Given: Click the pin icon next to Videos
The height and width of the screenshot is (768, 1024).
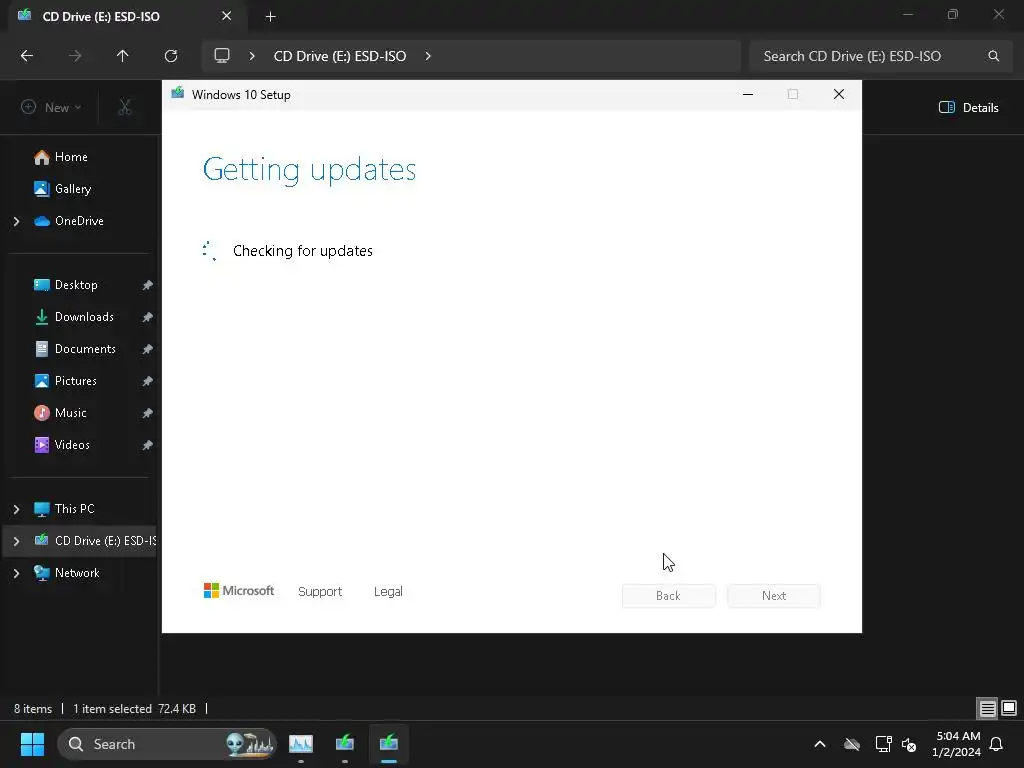Looking at the screenshot, I should [148, 445].
